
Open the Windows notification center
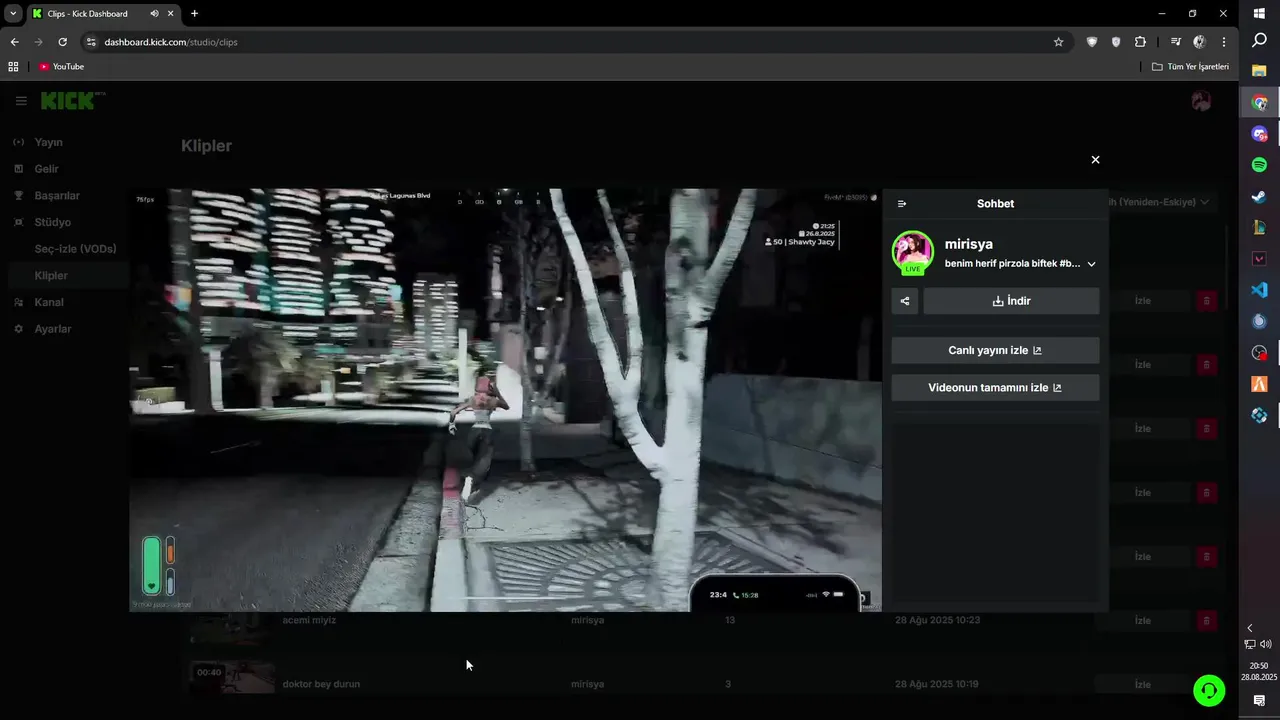coord(1259,701)
